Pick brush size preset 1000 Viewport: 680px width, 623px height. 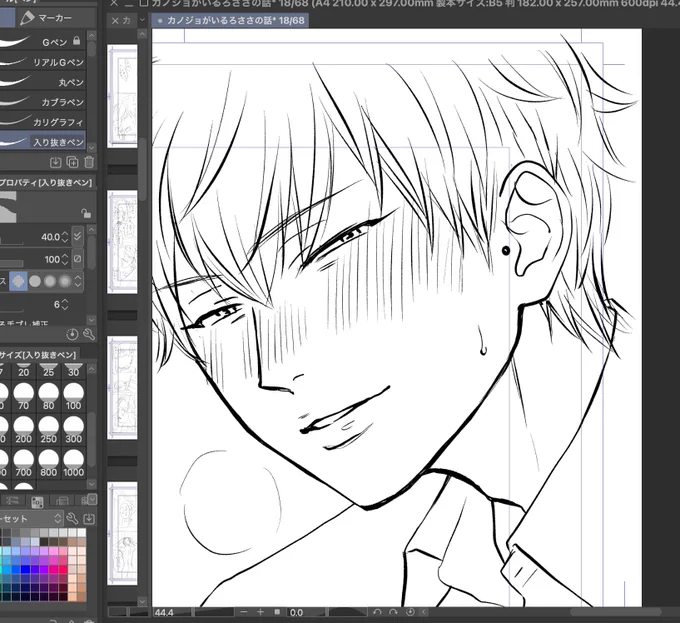[73, 463]
